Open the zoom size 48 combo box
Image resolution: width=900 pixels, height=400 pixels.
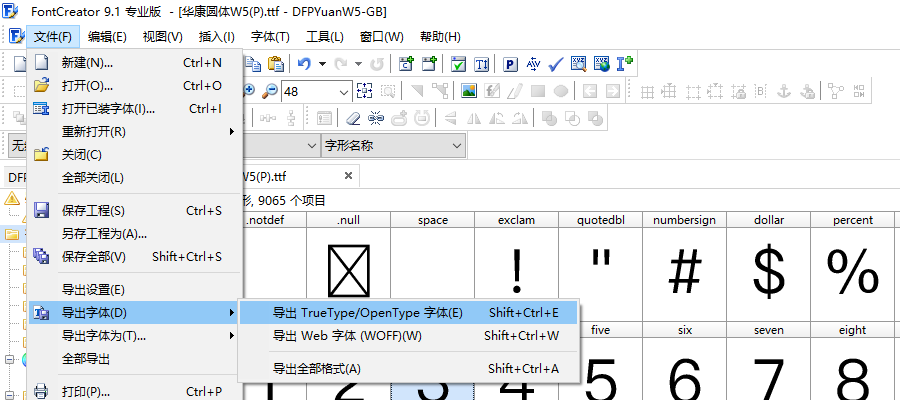(317, 91)
